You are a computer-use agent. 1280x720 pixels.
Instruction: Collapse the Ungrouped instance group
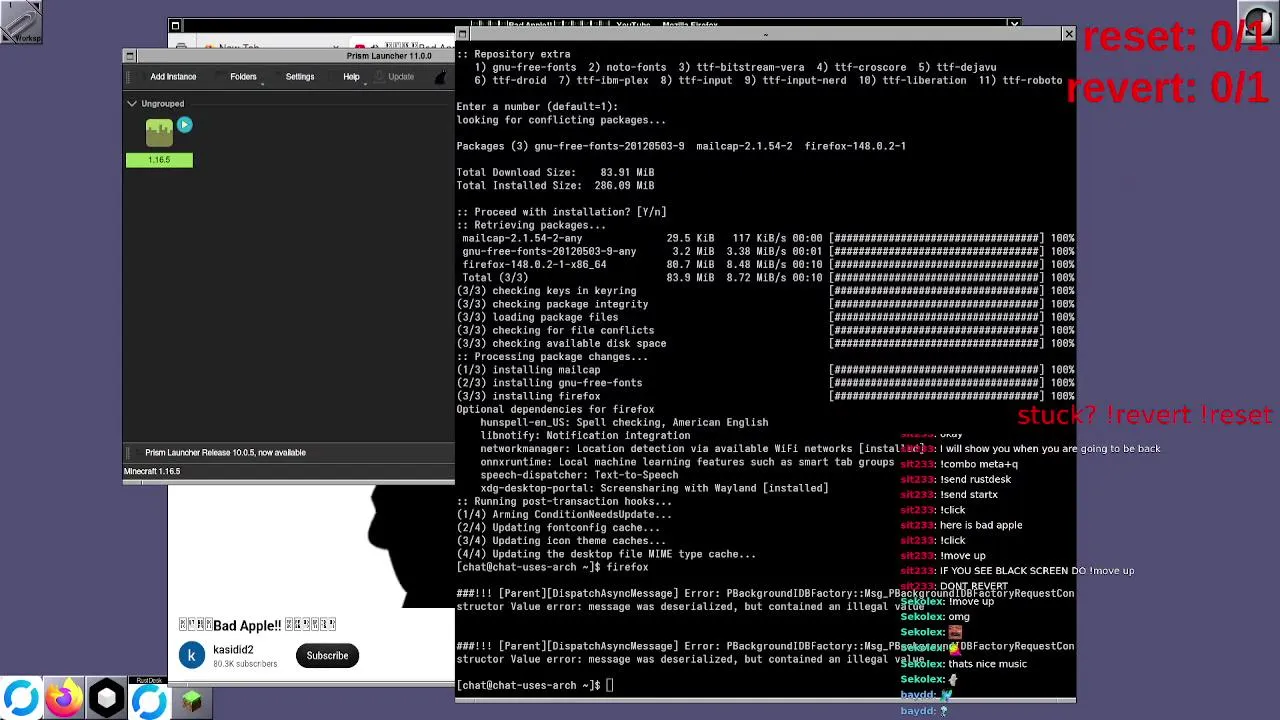point(132,104)
